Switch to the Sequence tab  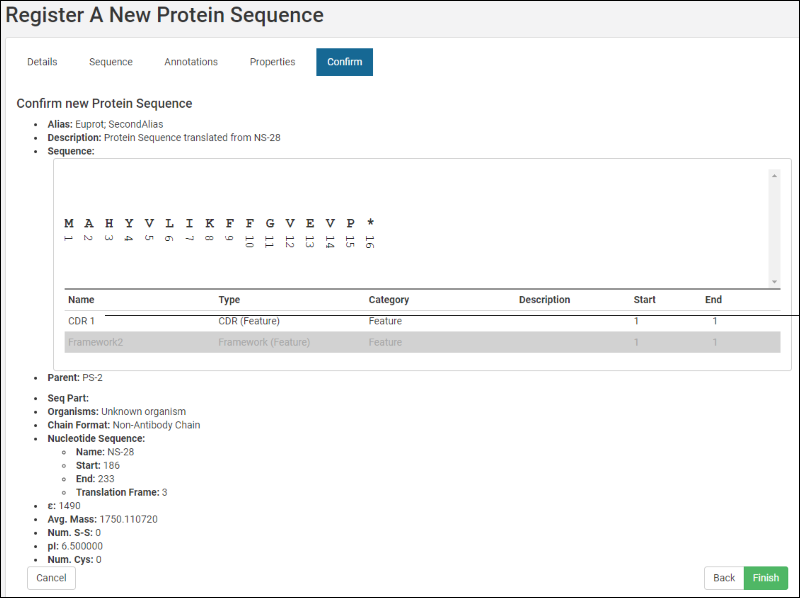tap(111, 62)
